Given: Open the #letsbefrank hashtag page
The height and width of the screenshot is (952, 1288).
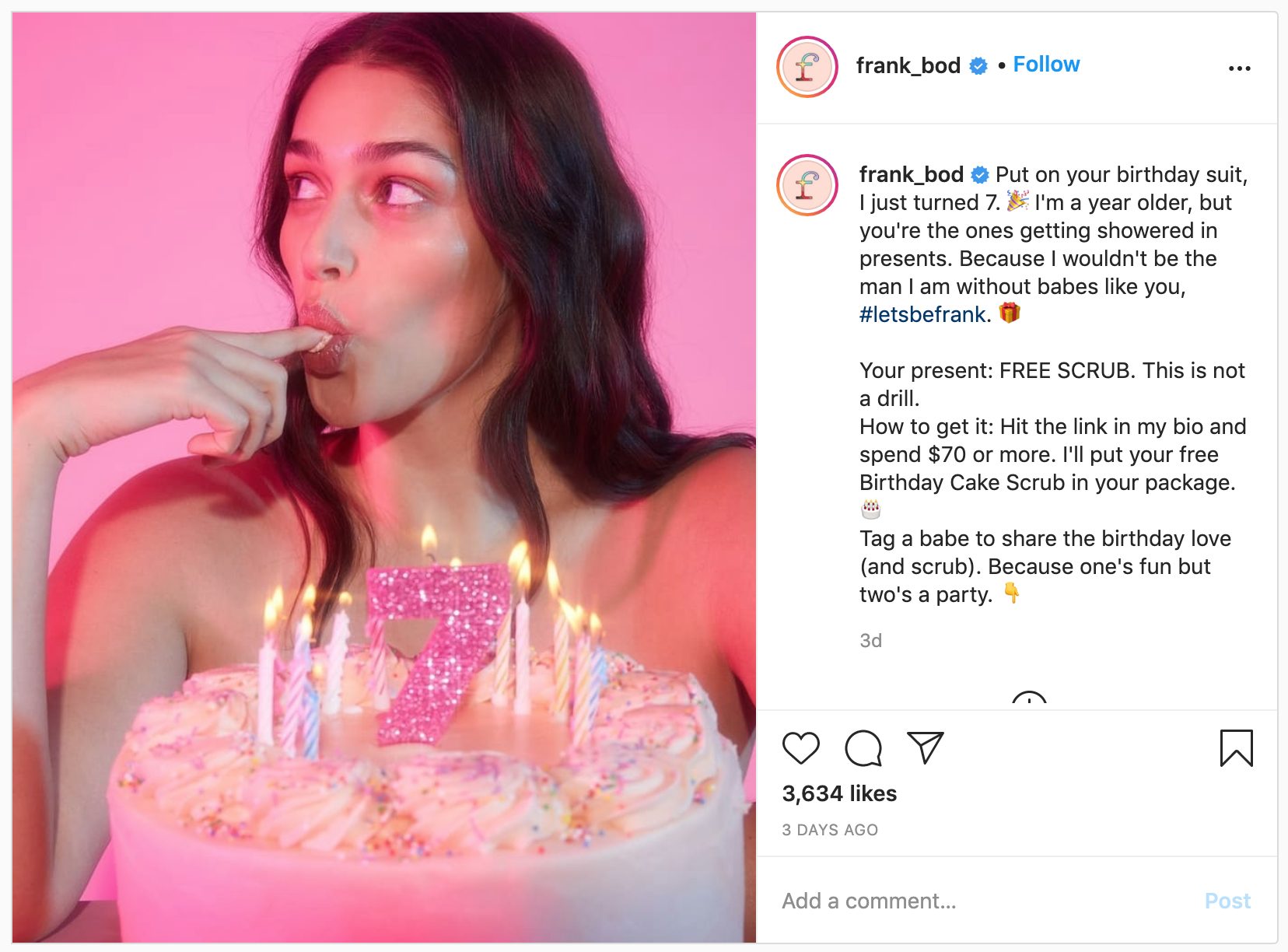Looking at the screenshot, I should click(x=920, y=314).
